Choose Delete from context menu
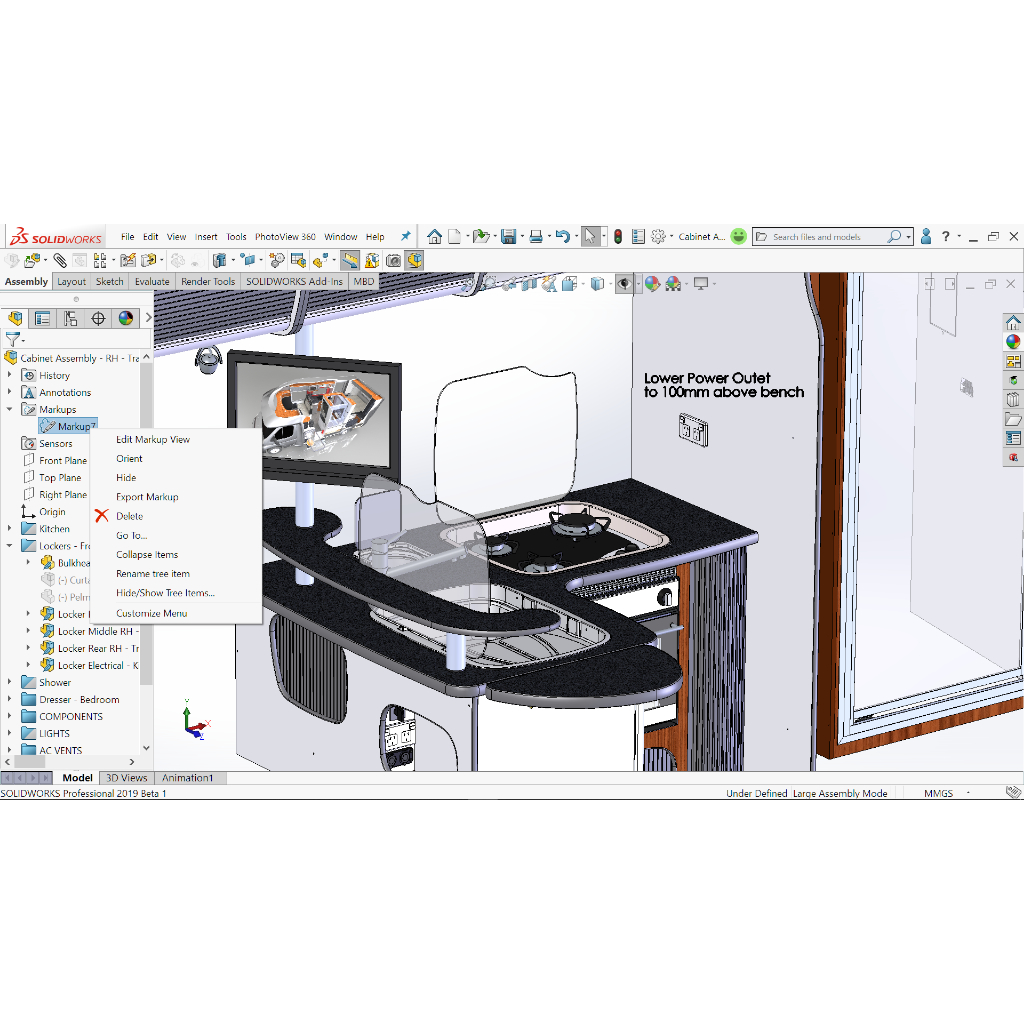The image size is (1024, 1024). click(x=129, y=516)
